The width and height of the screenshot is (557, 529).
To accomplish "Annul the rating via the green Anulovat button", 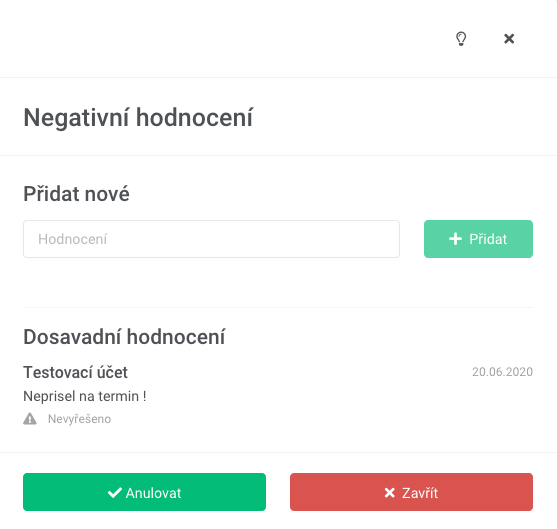I will click(x=144, y=492).
